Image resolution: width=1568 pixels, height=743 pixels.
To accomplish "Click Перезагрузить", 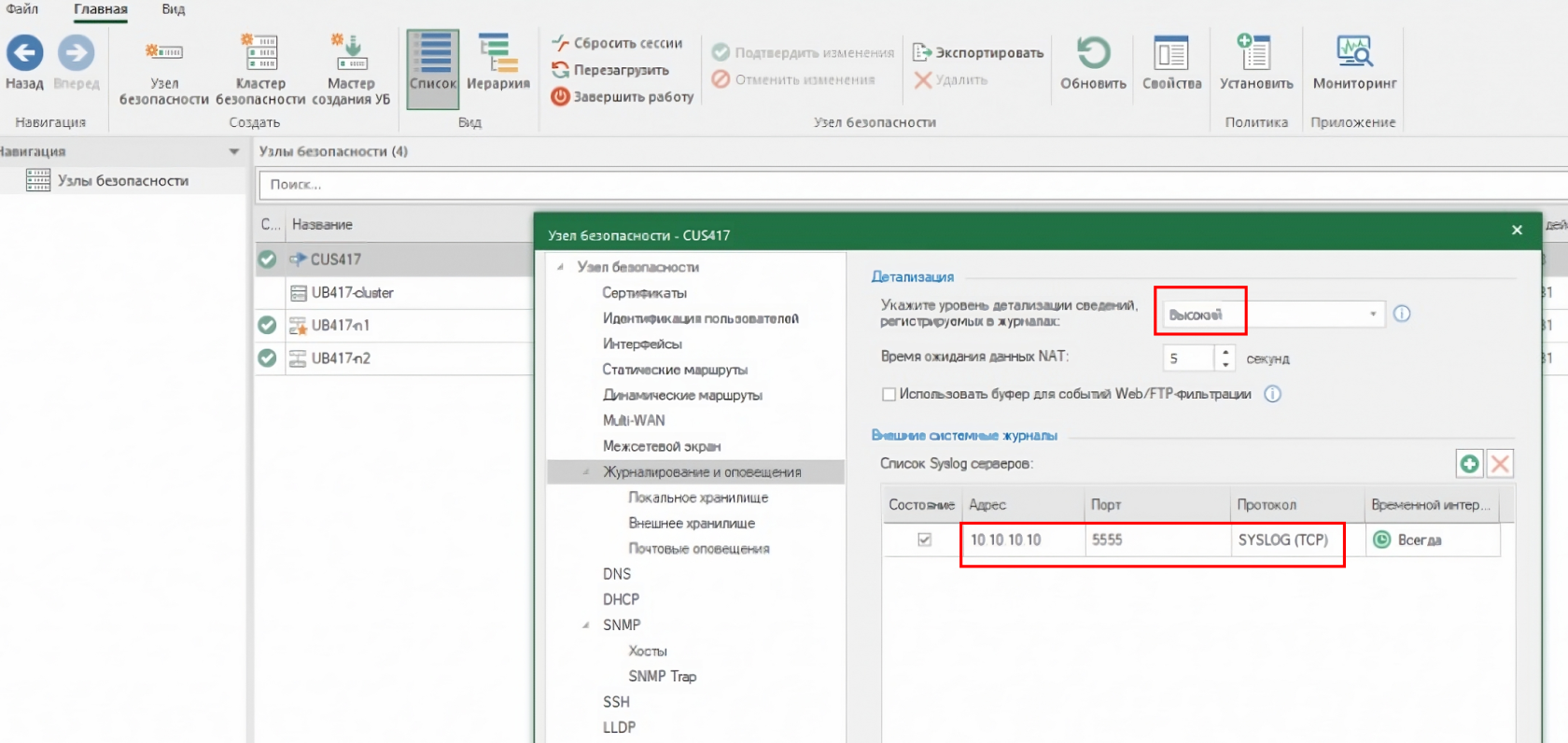I will (610, 70).
